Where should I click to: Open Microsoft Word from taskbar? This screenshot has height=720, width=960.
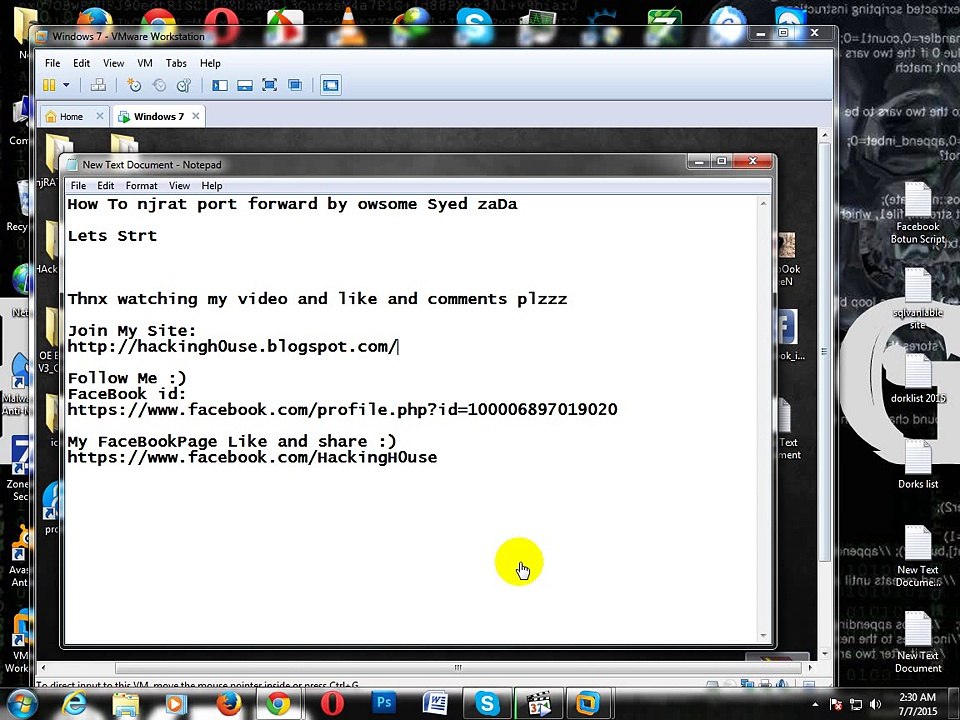(x=435, y=703)
